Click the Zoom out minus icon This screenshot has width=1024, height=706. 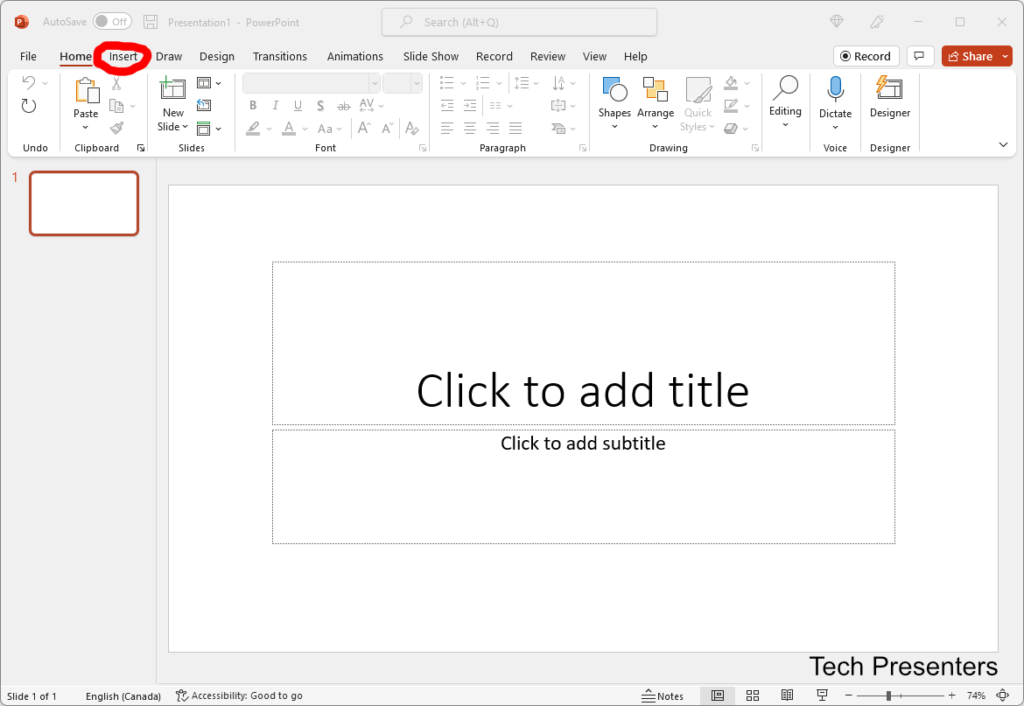[x=849, y=696]
